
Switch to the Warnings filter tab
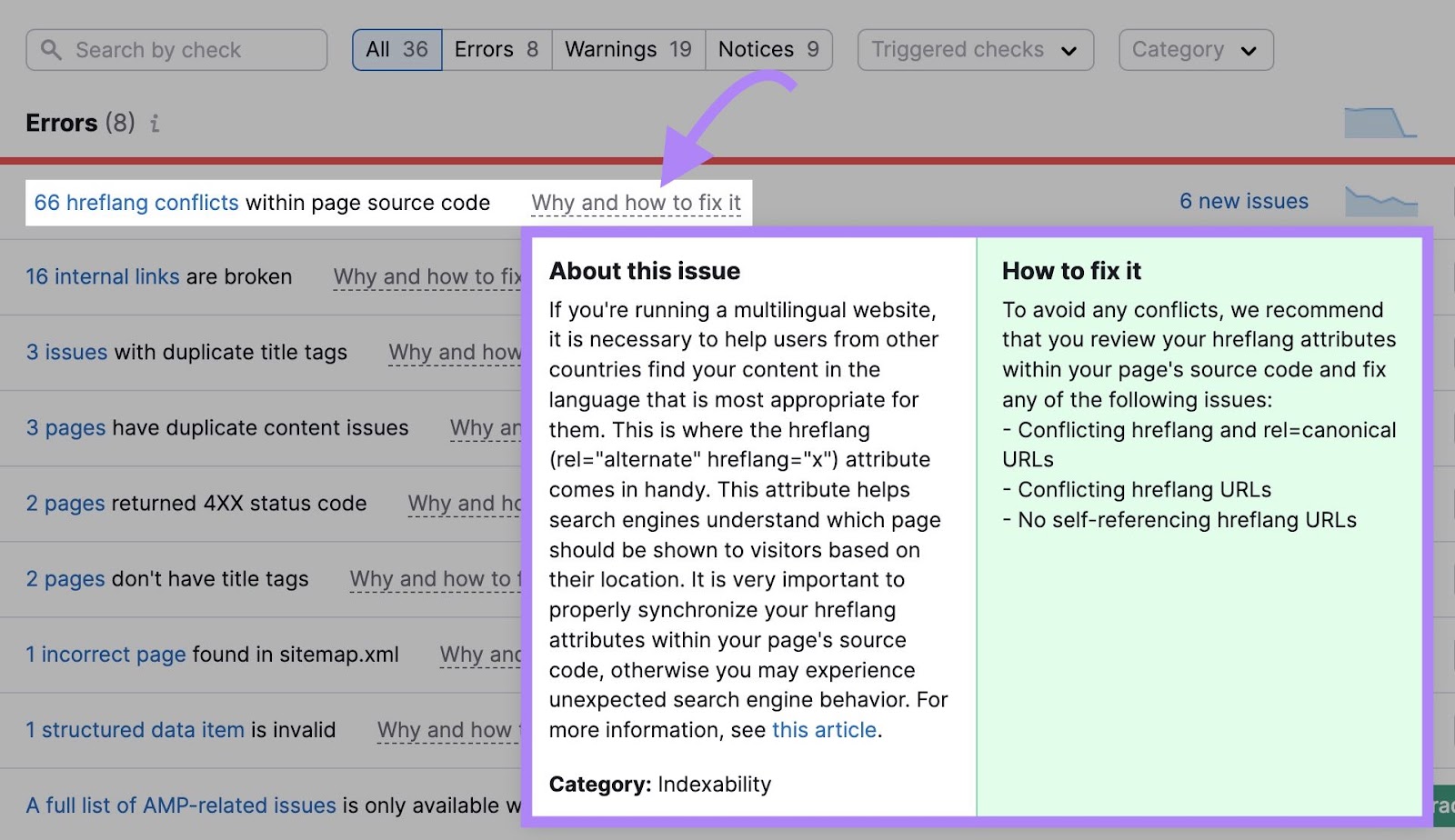pyautogui.click(x=627, y=50)
